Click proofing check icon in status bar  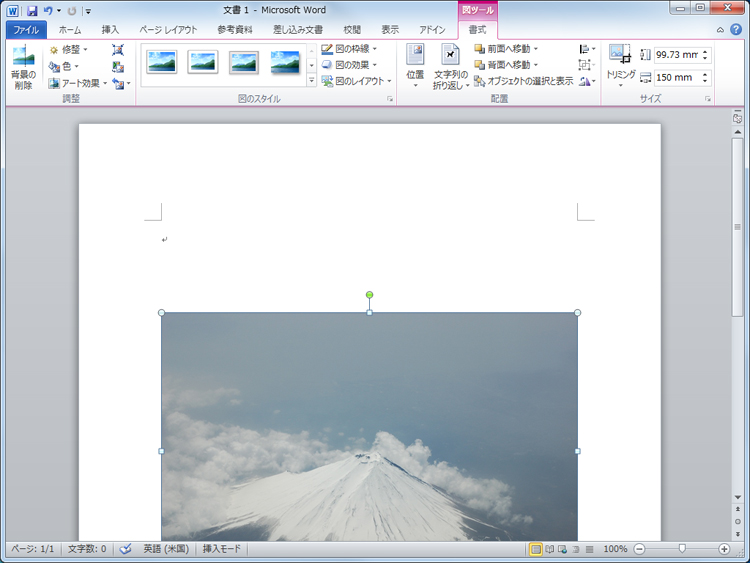(125, 549)
